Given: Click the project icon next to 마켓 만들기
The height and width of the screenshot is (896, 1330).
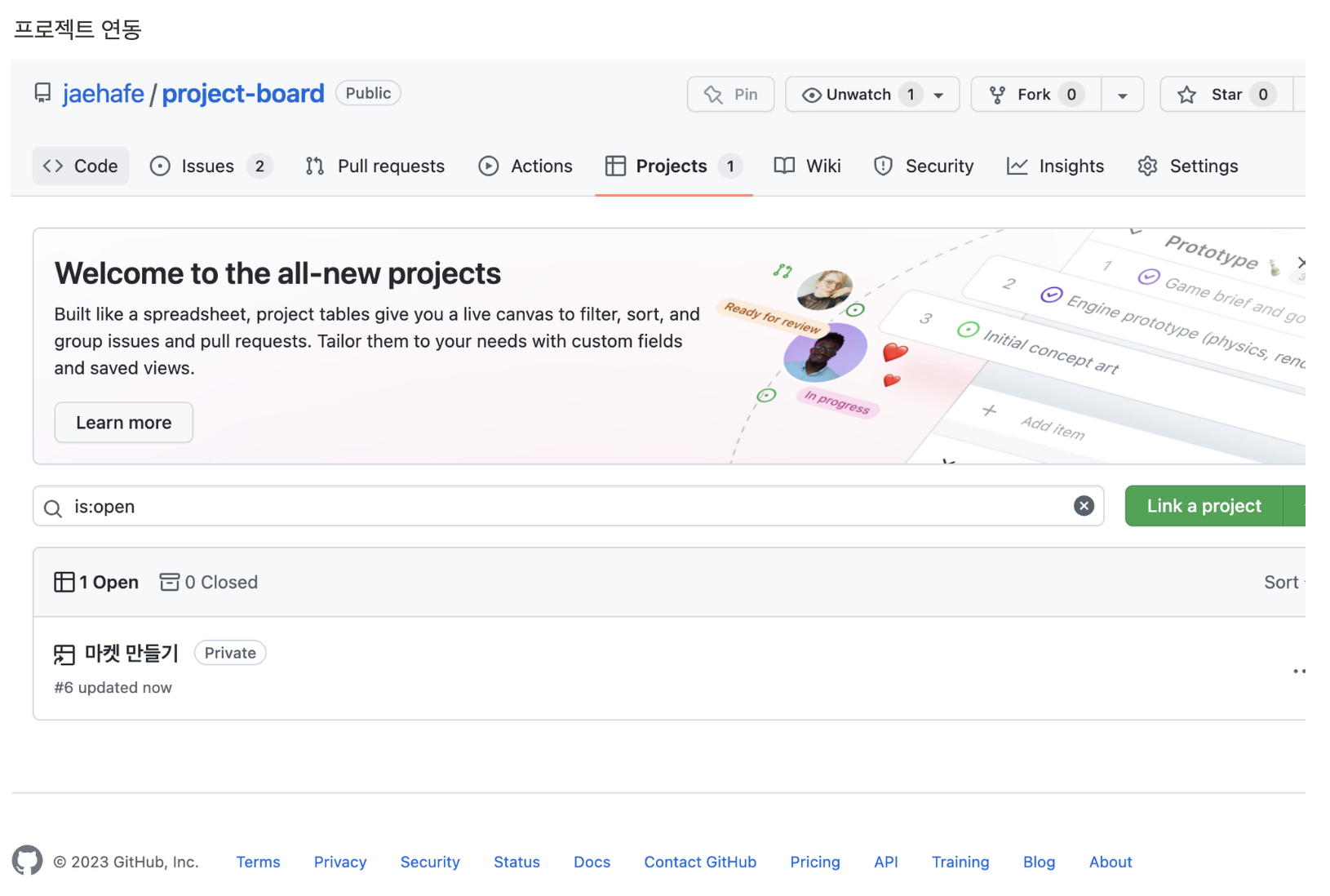Looking at the screenshot, I should [64, 654].
